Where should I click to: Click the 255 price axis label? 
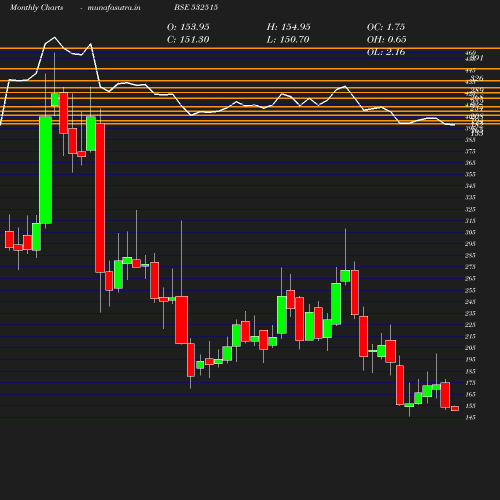pos(470,290)
